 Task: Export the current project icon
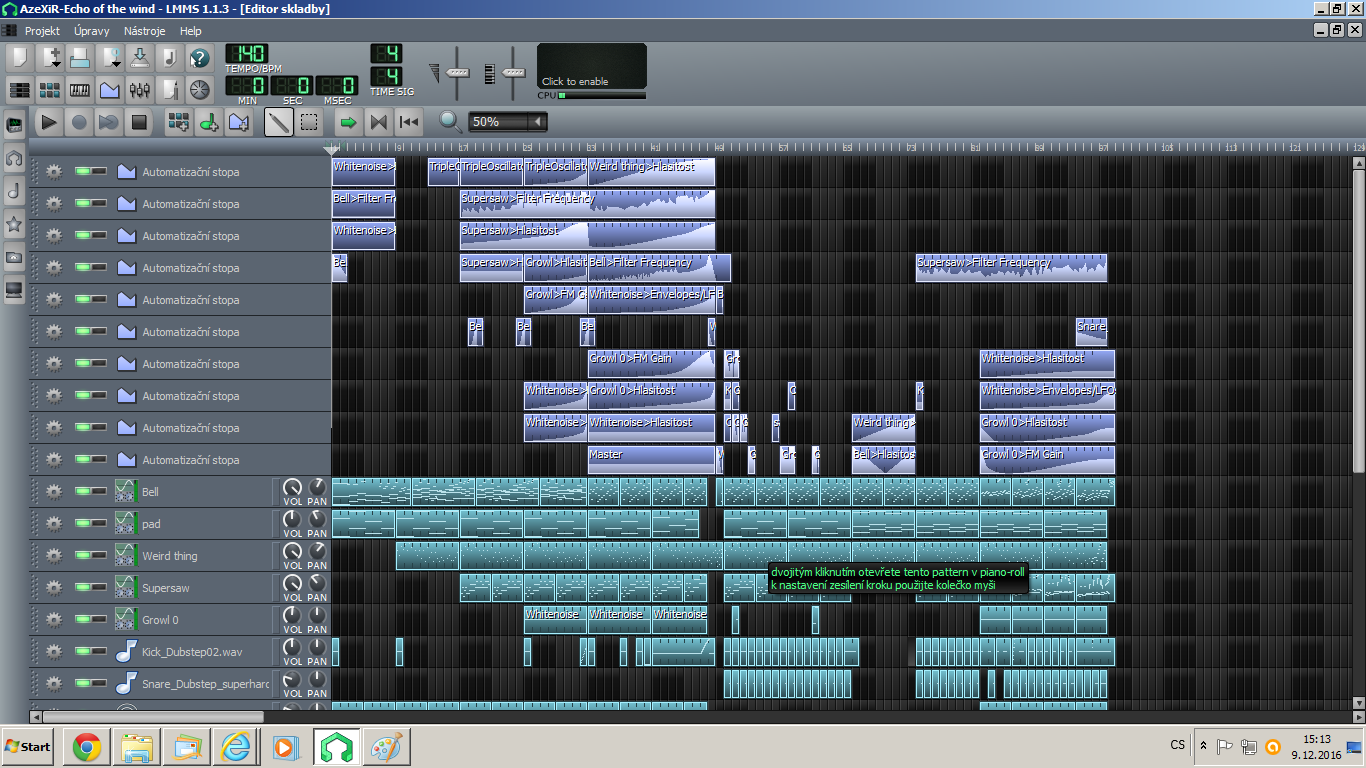(170, 57)
